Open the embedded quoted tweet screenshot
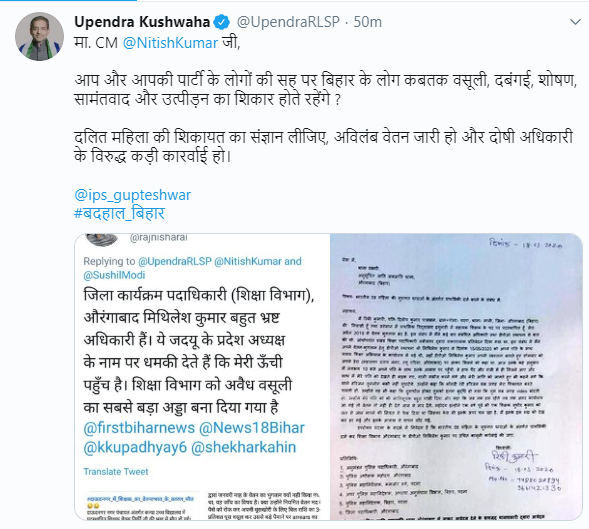Screen dimensions: 589x529 click(202, 377)
